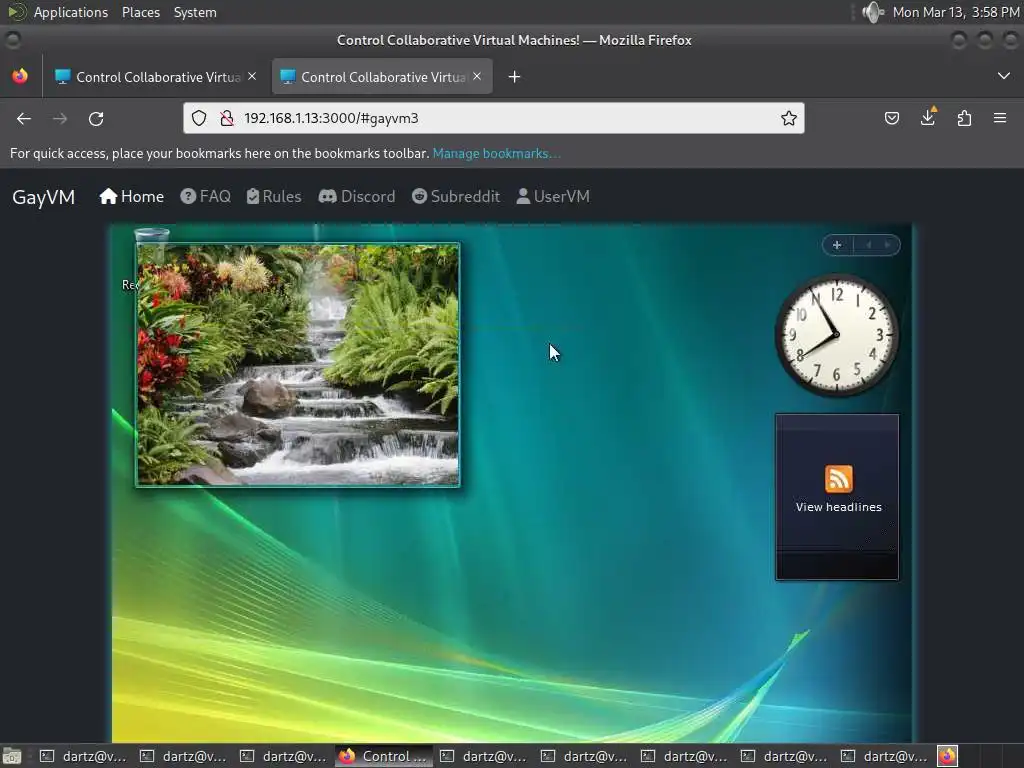1024x768 pixels.
Task: Close the inactive first browser tab
Action: point(252,76)
